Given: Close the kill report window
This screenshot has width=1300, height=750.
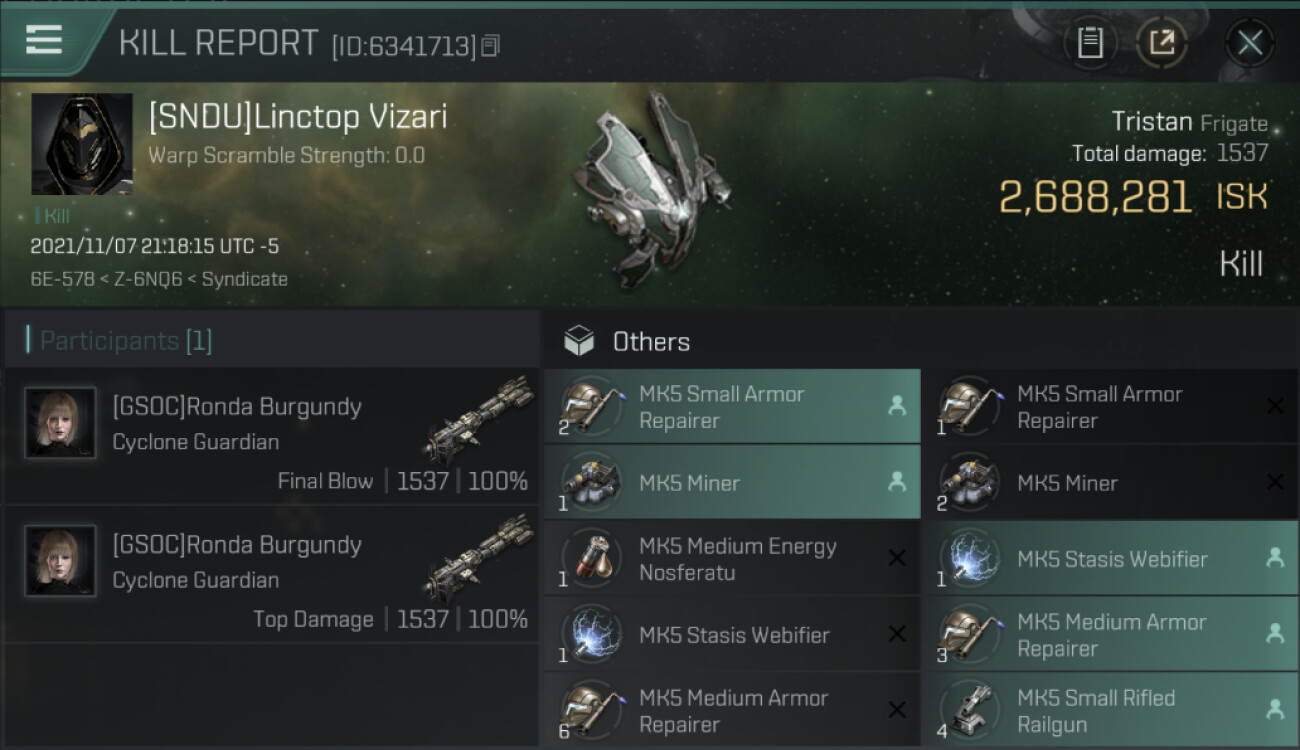Looking at the screenshot, I should pyautogui.click(x=1249, y=43).
